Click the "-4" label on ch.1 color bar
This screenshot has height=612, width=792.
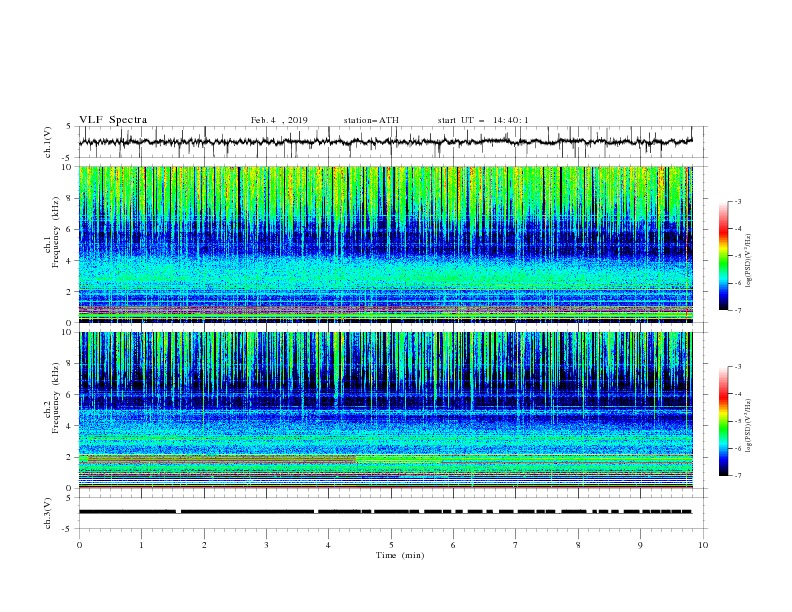pos(738,229)
